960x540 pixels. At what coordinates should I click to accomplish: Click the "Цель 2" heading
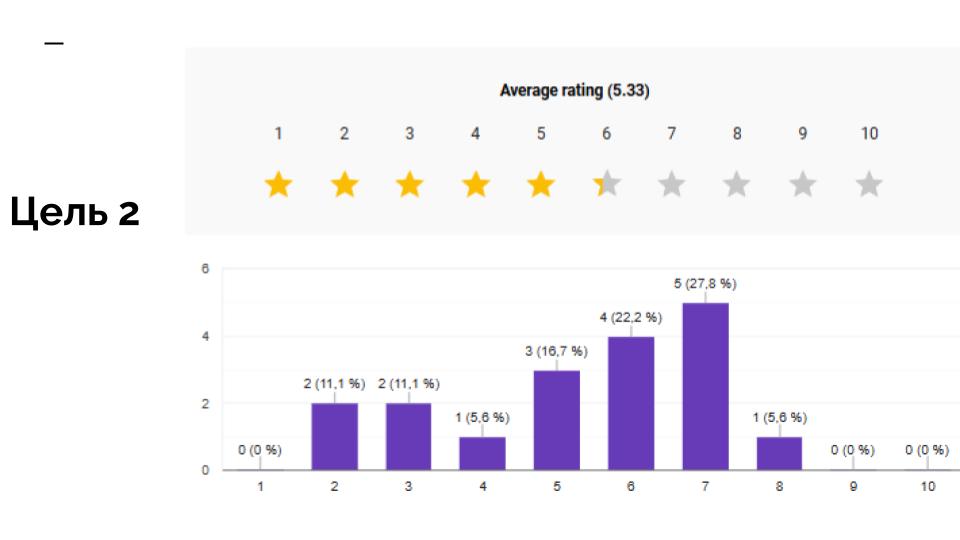coord(76,213)
